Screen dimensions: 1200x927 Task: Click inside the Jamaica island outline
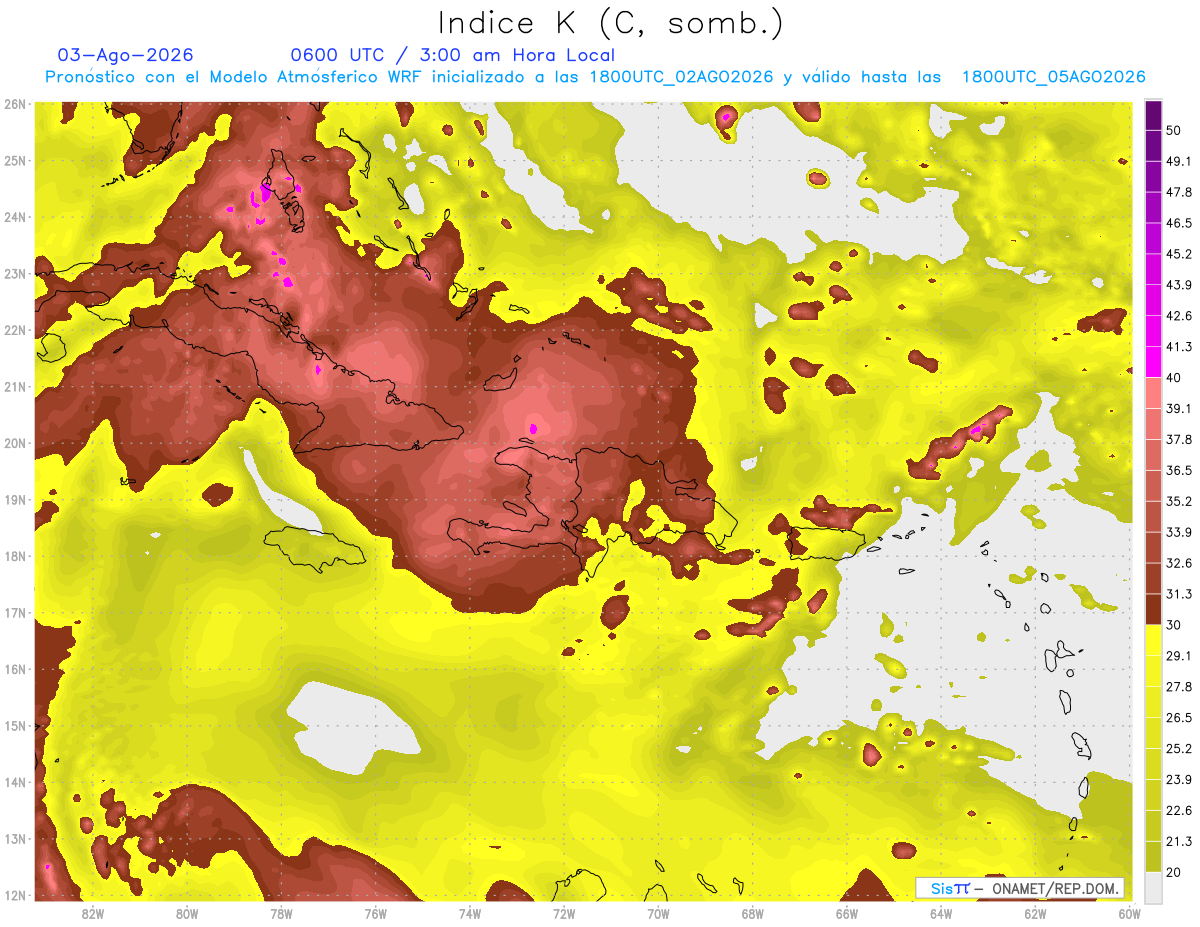313,547
